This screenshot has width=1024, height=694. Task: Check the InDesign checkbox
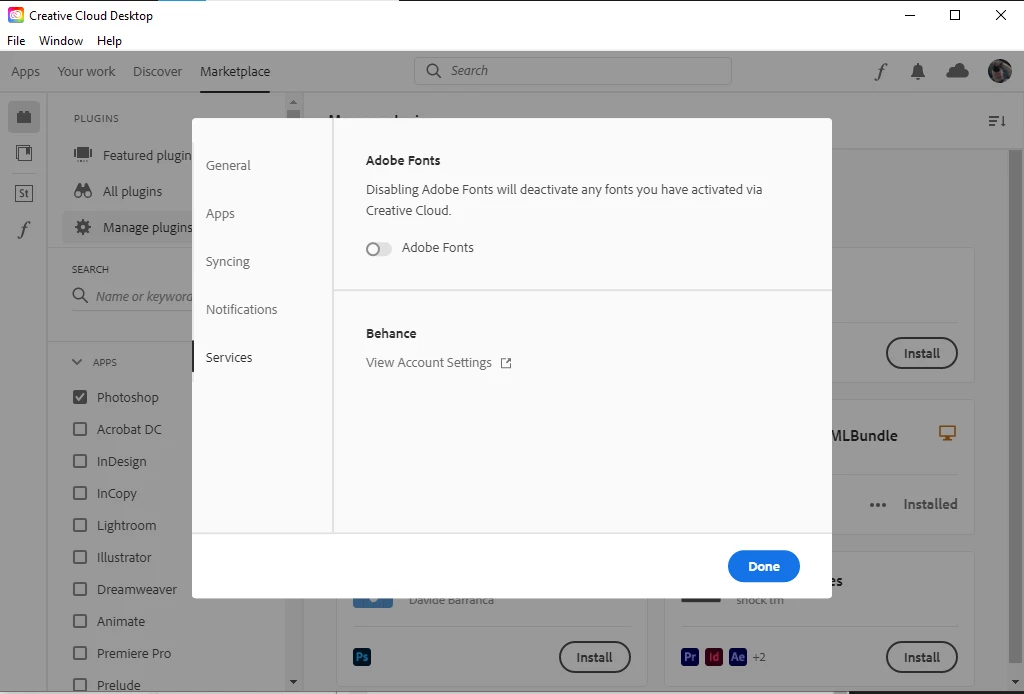click(x=80, y=461)
